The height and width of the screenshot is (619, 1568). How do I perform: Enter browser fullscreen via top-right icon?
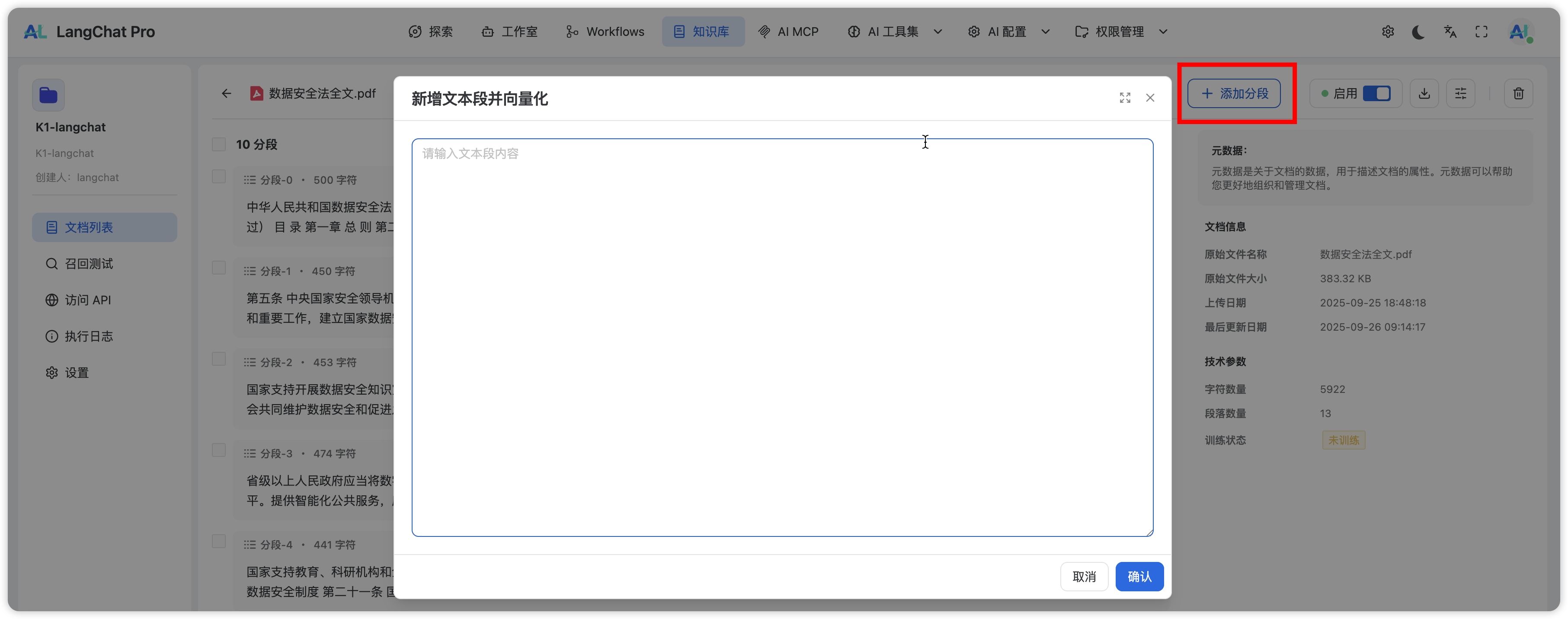coord(1481,32)
